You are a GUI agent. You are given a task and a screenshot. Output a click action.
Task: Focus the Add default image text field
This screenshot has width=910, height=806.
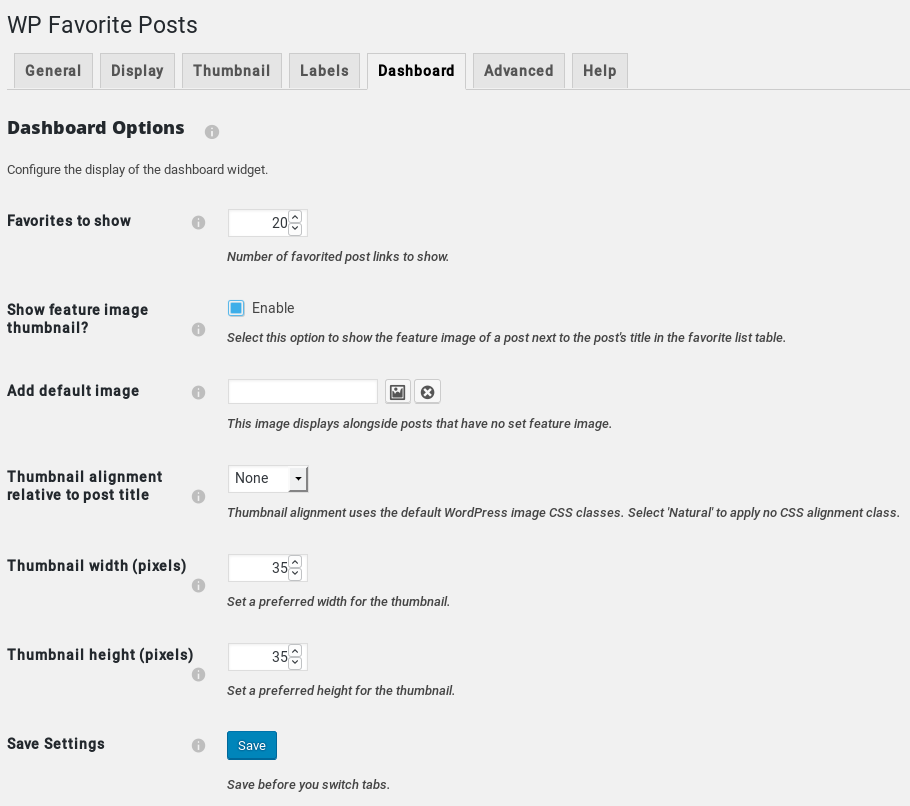click(303, 392)
